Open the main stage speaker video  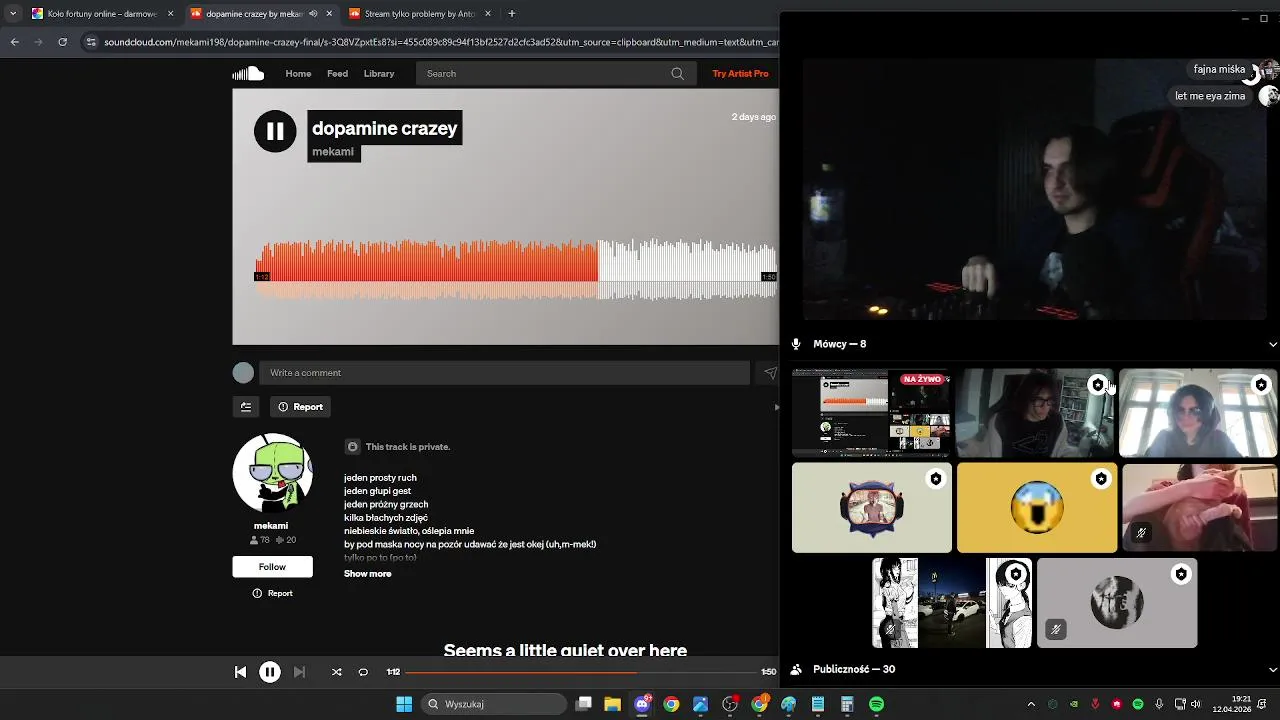point(1034,190)
